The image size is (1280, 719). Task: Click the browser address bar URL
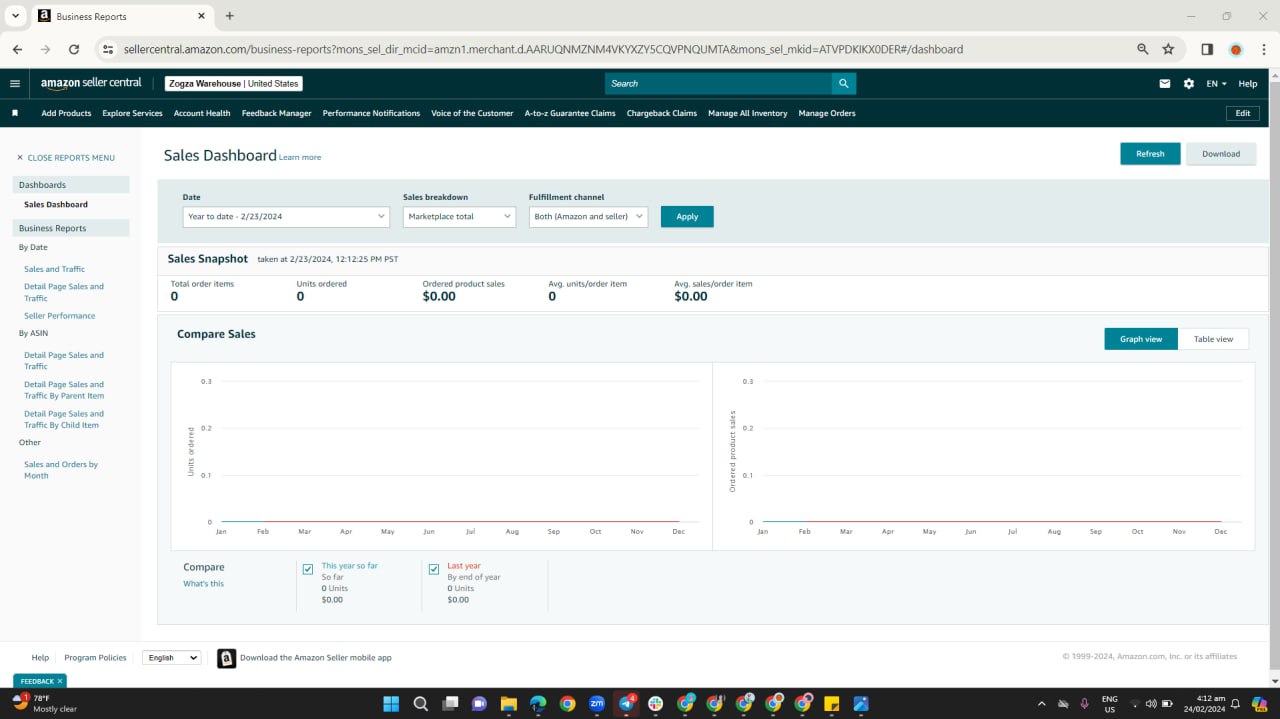pos(543,49)
